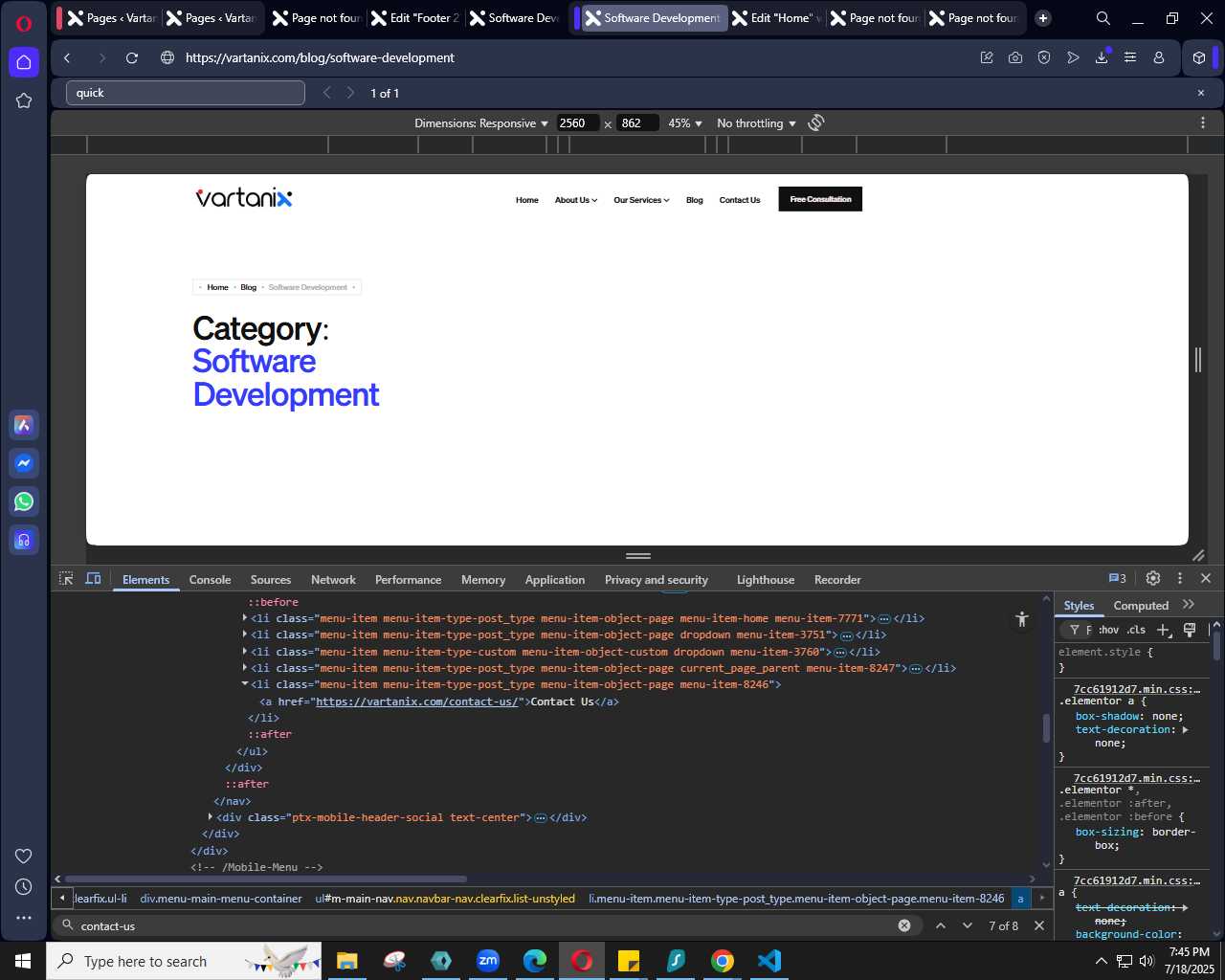Switch to the Sources tab
Image resolution: width=1225 pixels, height=980 pixels.
271,579
